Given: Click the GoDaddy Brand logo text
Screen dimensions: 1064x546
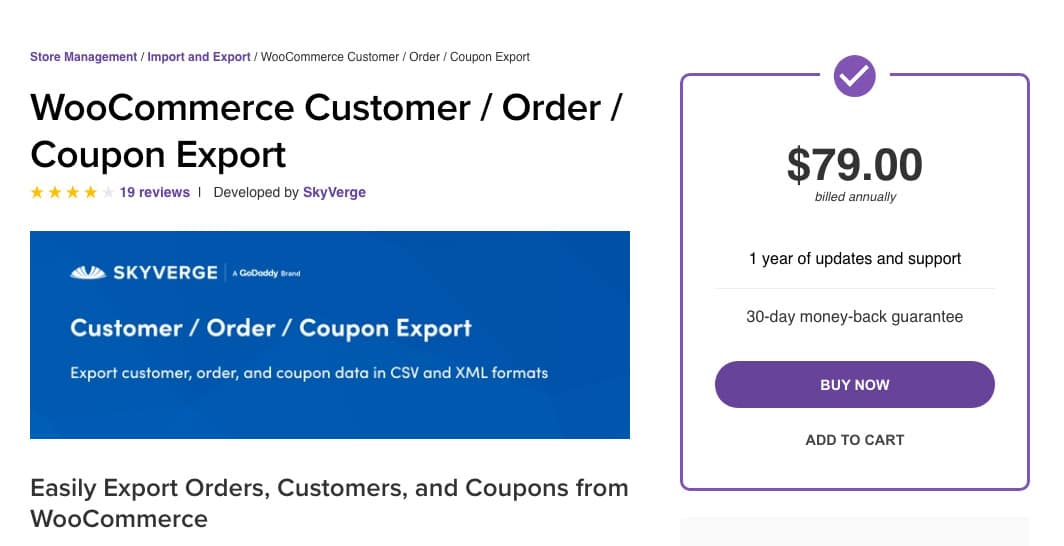Looking at the screenshot, I should coord(266,273).
